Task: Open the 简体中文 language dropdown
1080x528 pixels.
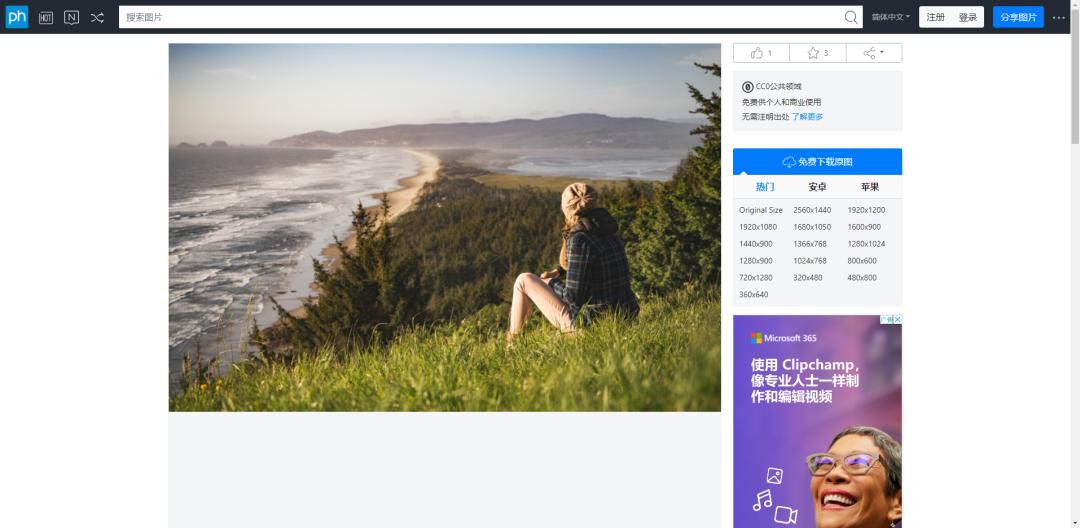Action: pos(891,17)
